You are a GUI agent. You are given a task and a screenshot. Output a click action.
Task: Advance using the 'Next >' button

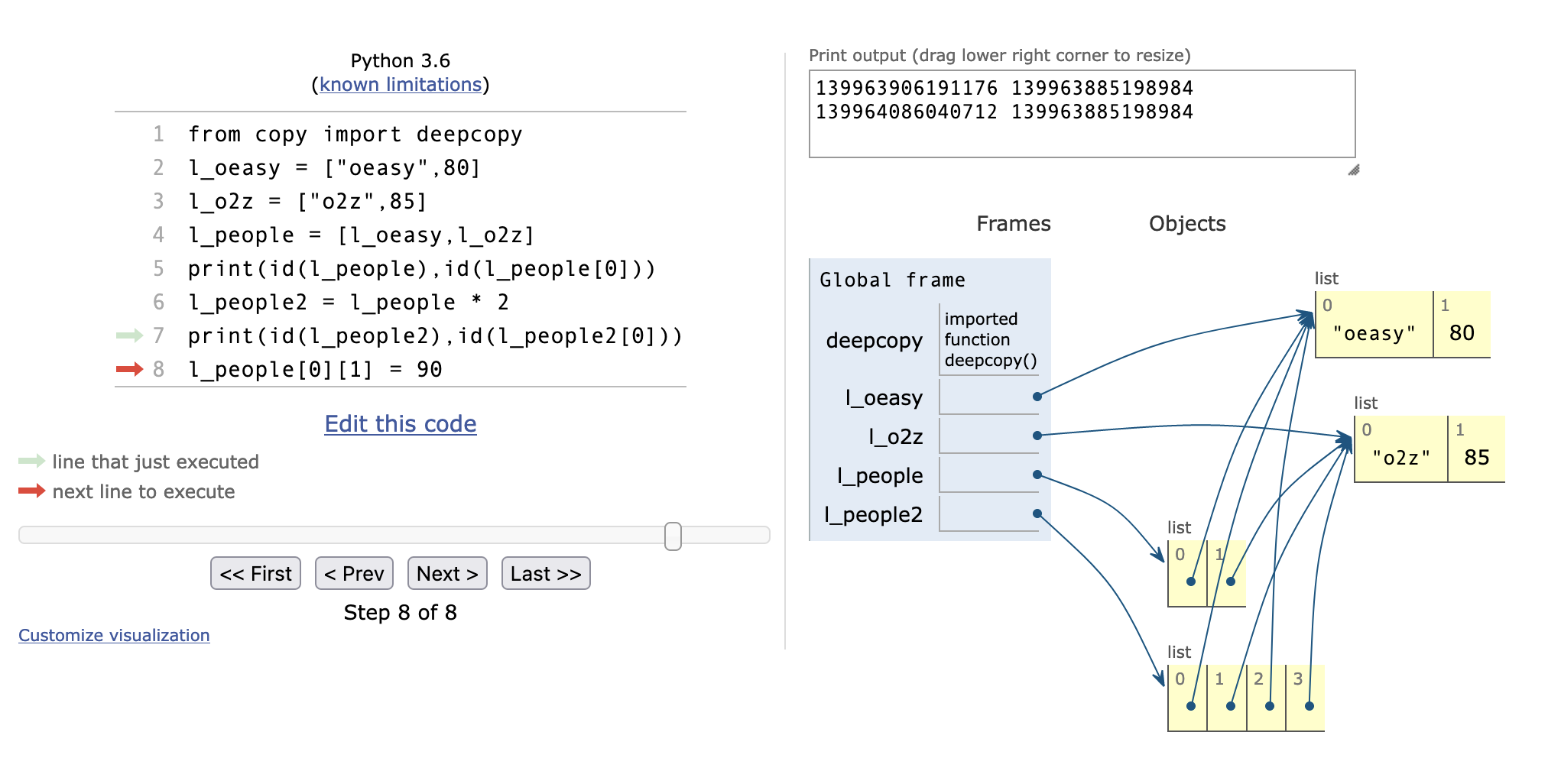click(447, 573)
